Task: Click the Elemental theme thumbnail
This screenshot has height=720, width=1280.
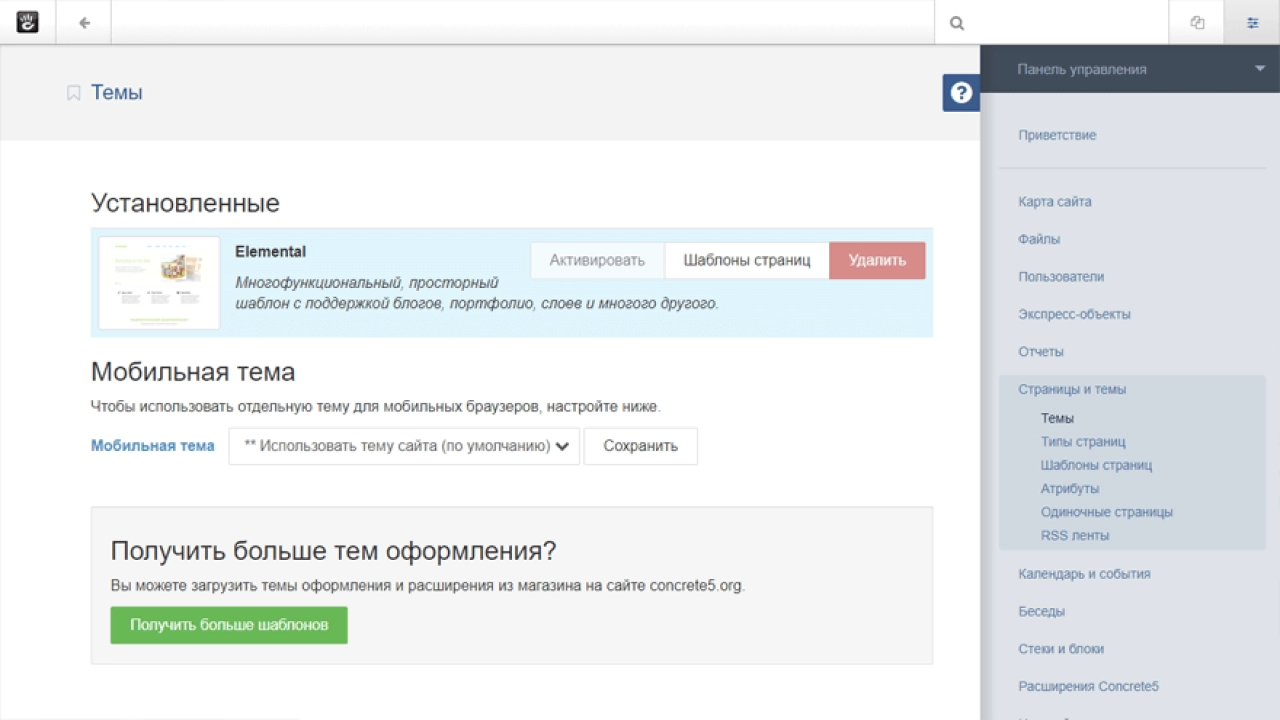Action: (159, 283)
